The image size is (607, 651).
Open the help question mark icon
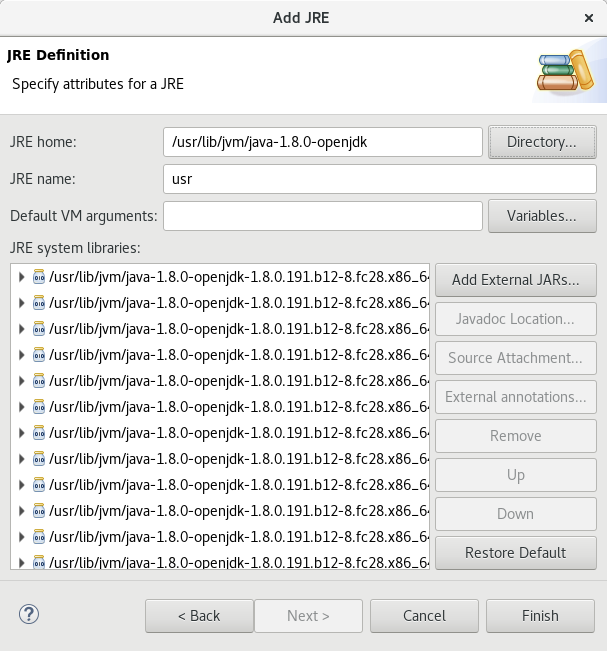click(29, 614)
